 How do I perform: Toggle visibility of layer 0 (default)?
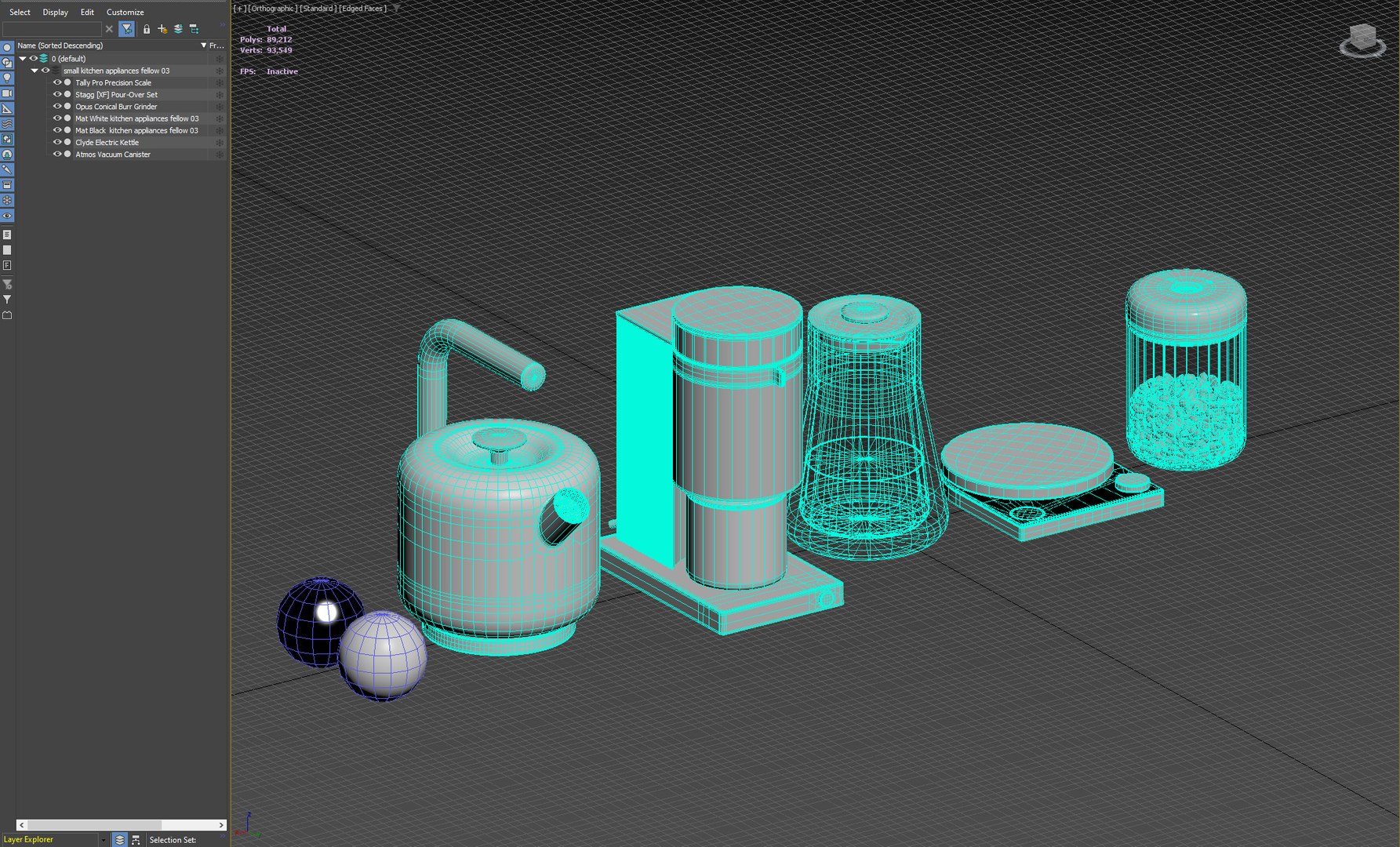33,58
